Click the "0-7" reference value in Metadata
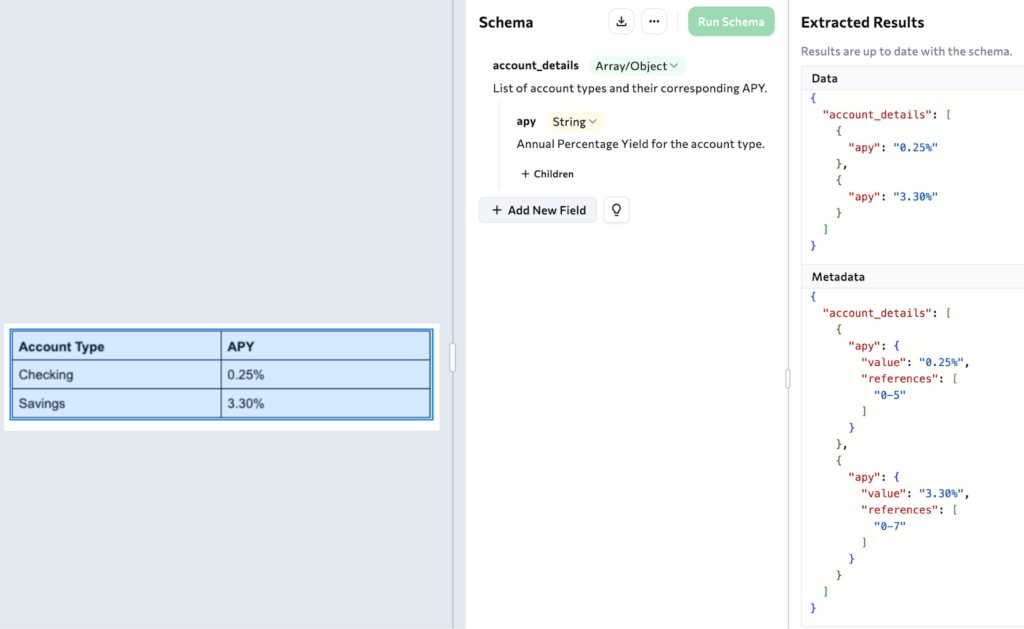Screen dimensions: 1024x629 point(889,525)
